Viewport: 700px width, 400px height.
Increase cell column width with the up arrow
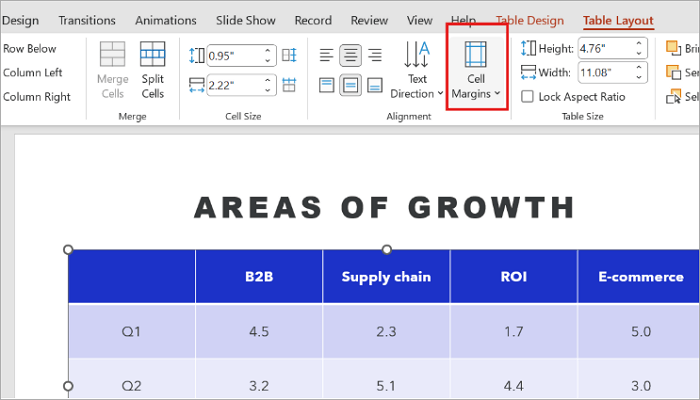pyautogui.click(x=268, y=80)
